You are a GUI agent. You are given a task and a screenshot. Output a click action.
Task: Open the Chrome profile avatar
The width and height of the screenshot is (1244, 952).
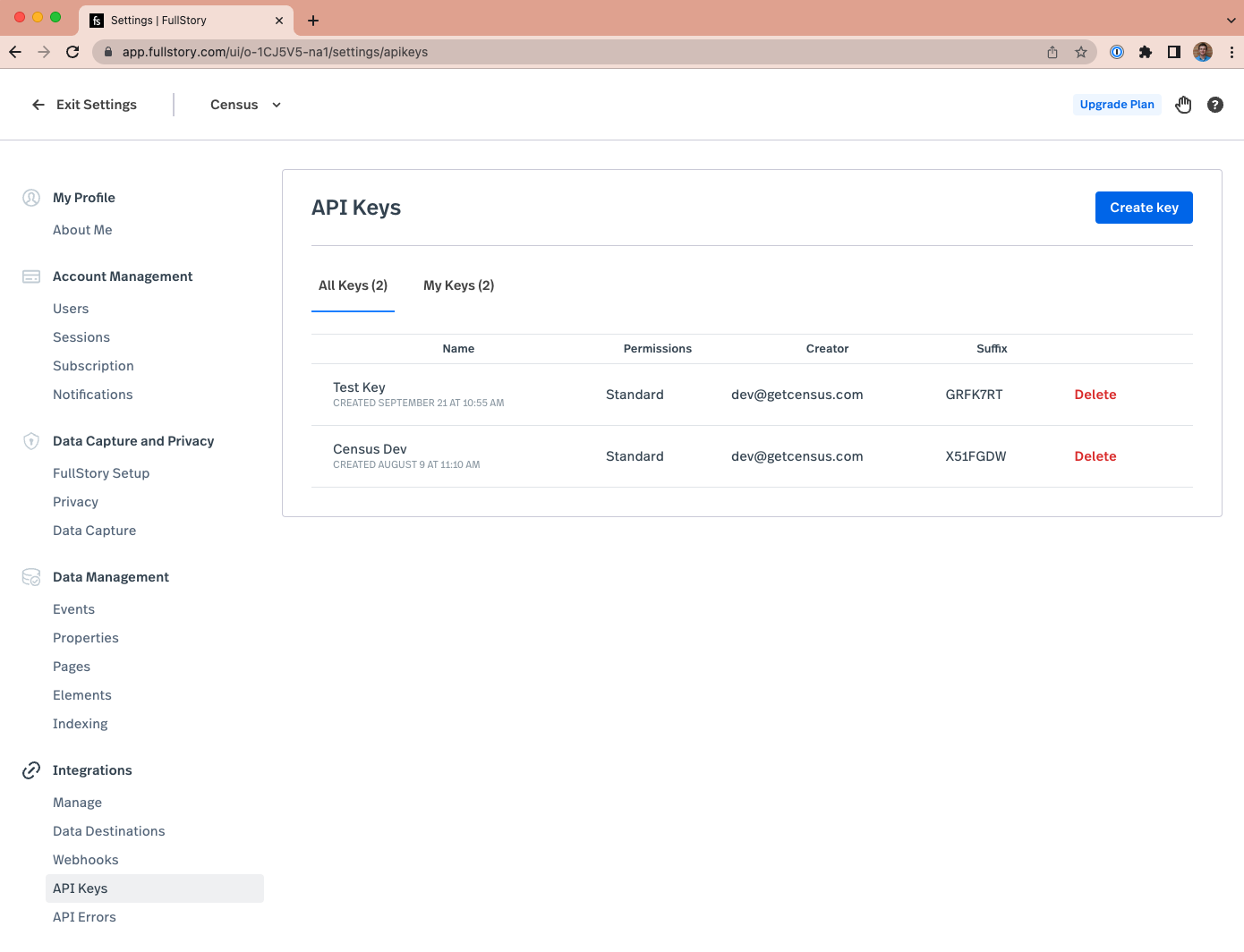tap(1202, 52)
